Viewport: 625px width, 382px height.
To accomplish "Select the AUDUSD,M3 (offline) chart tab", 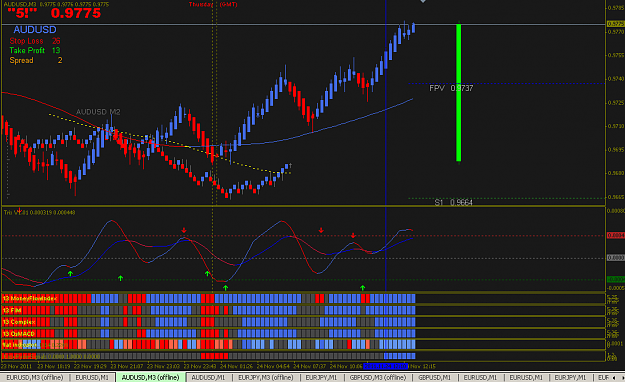I will (150, 377).
